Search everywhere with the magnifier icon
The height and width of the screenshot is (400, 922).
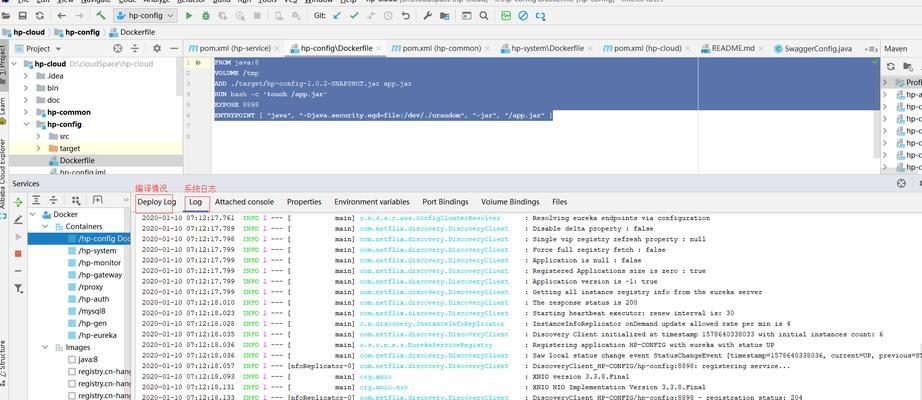pos(483,16)
